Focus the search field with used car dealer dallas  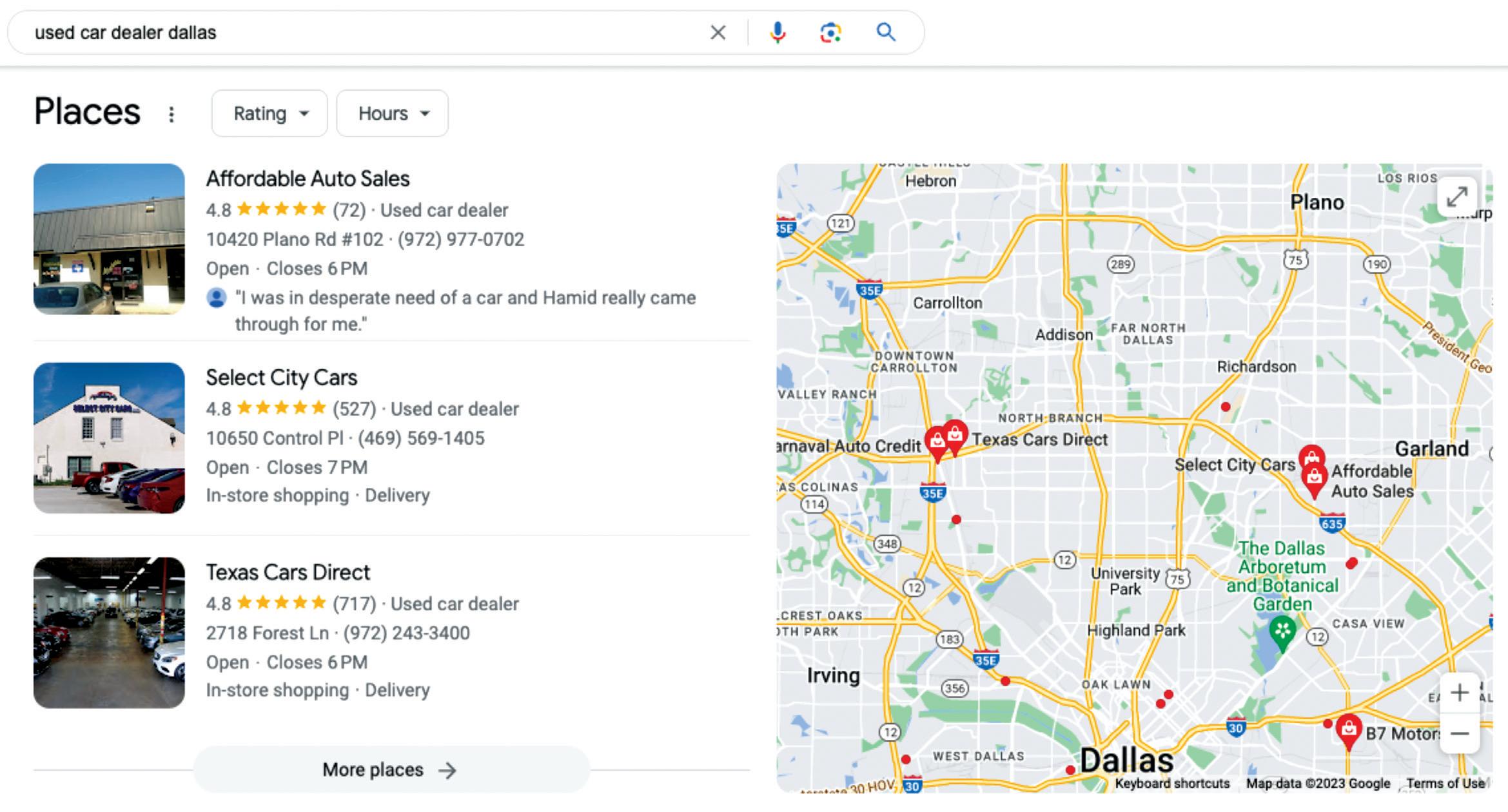click(x=361, y=32)
